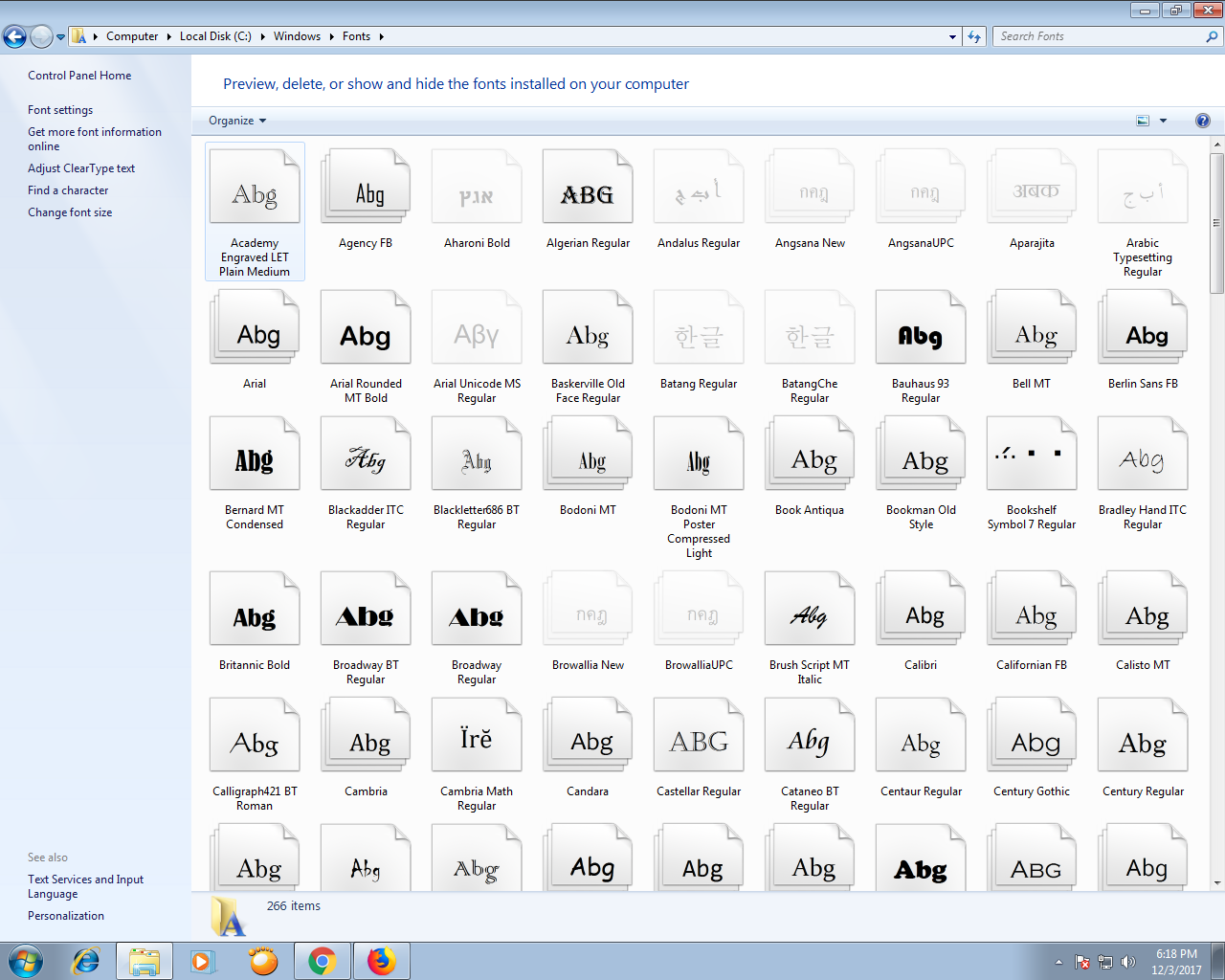This screenshot has height=980, width=1225.
Task: Open Personalization from the sidebar
Action: [x=65, y=915]
